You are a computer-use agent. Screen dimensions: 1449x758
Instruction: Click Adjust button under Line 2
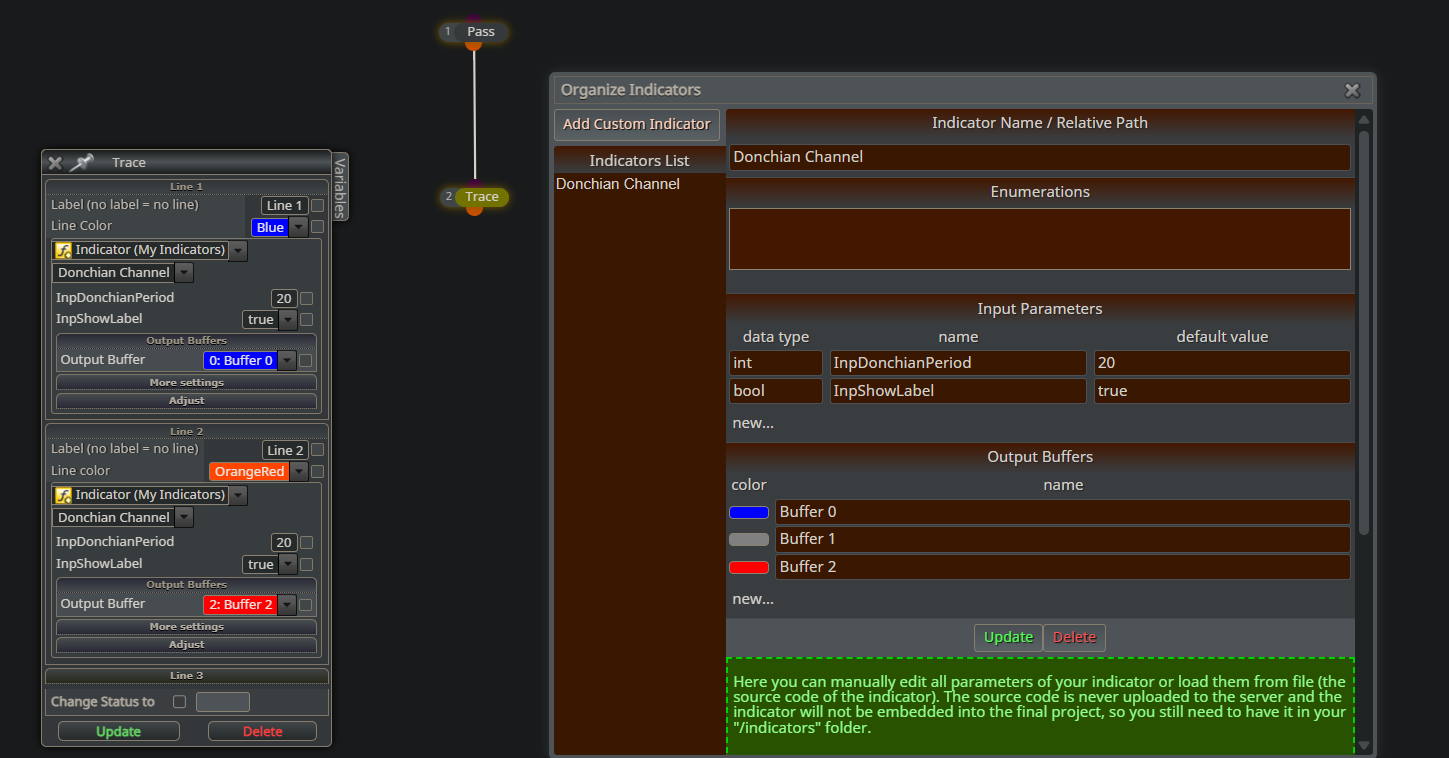[x=186, y=645]
